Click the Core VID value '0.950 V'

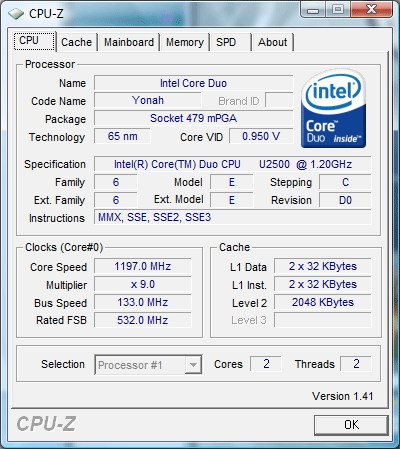point(261,136)
